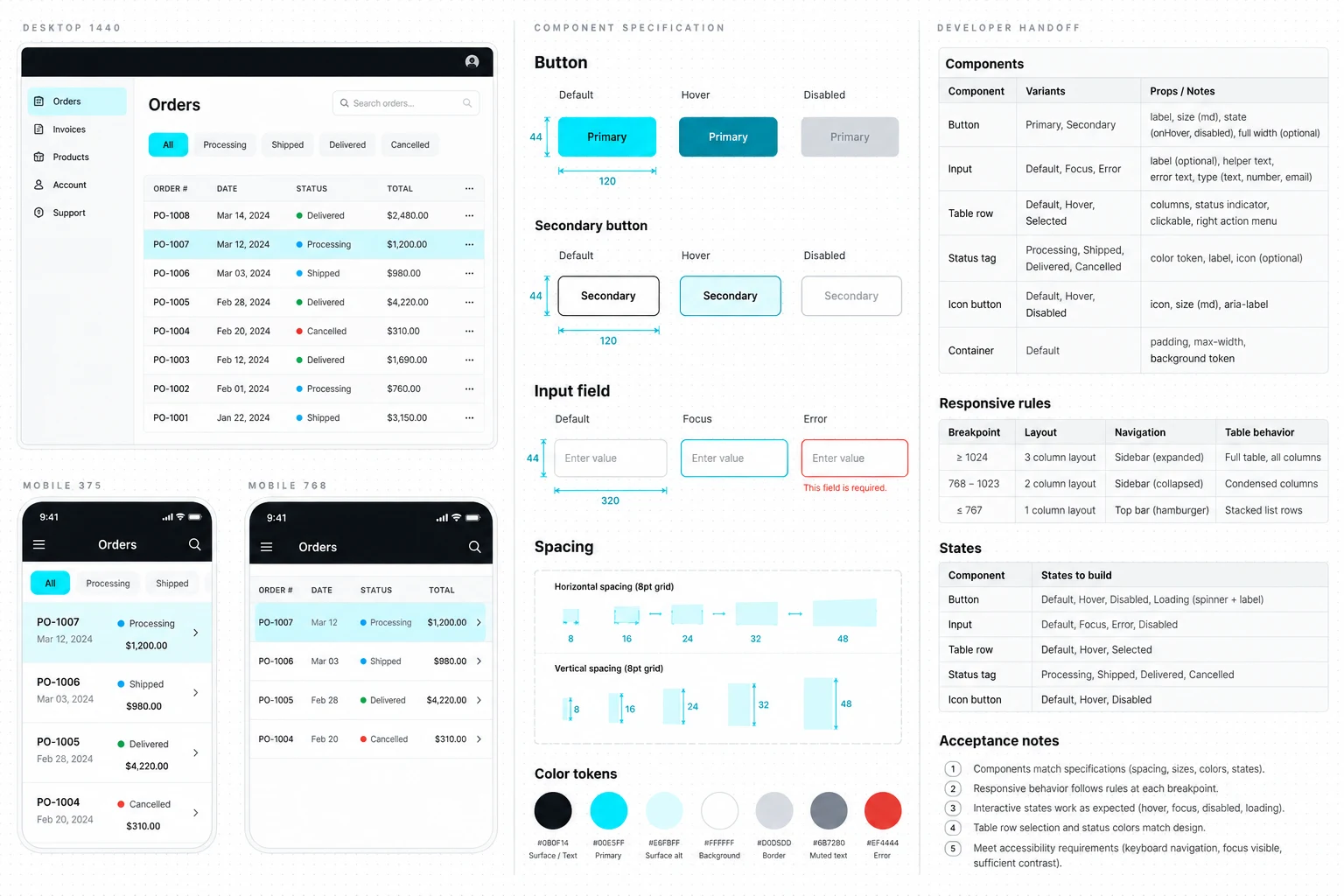Viewport: 1344px width, 896px height.
Task: Click the Wi-Fi icon in Mobile 768 status bar
Action: pyautogui.click(x=456, y=518)
